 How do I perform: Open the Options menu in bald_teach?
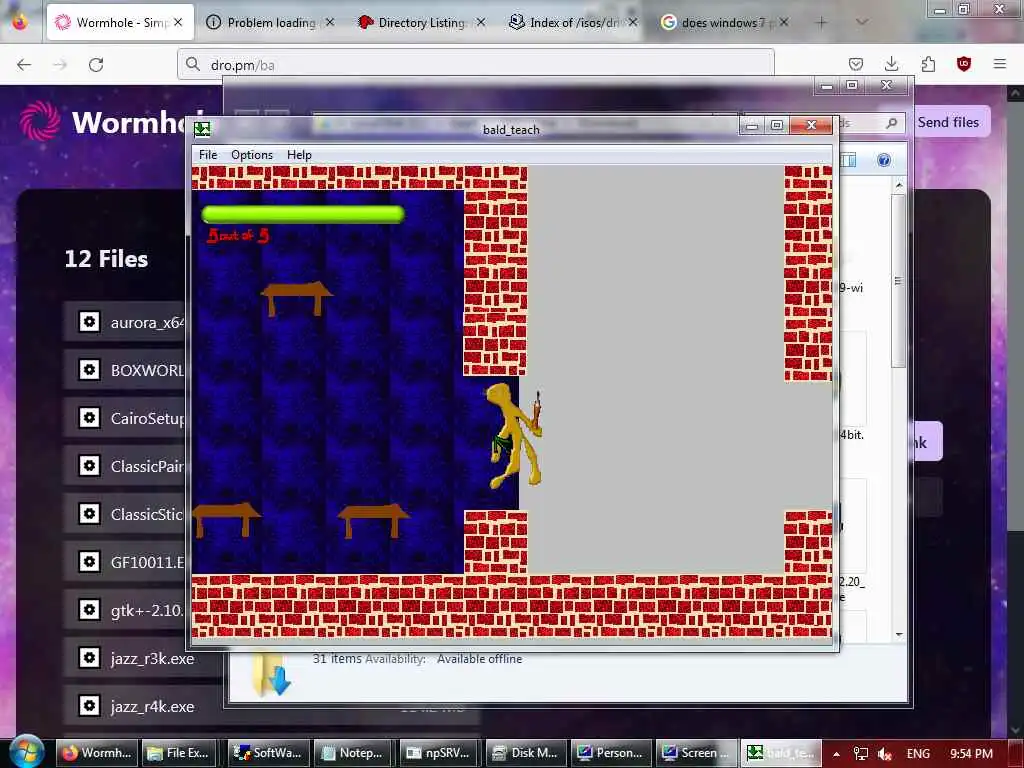(251, 155)
